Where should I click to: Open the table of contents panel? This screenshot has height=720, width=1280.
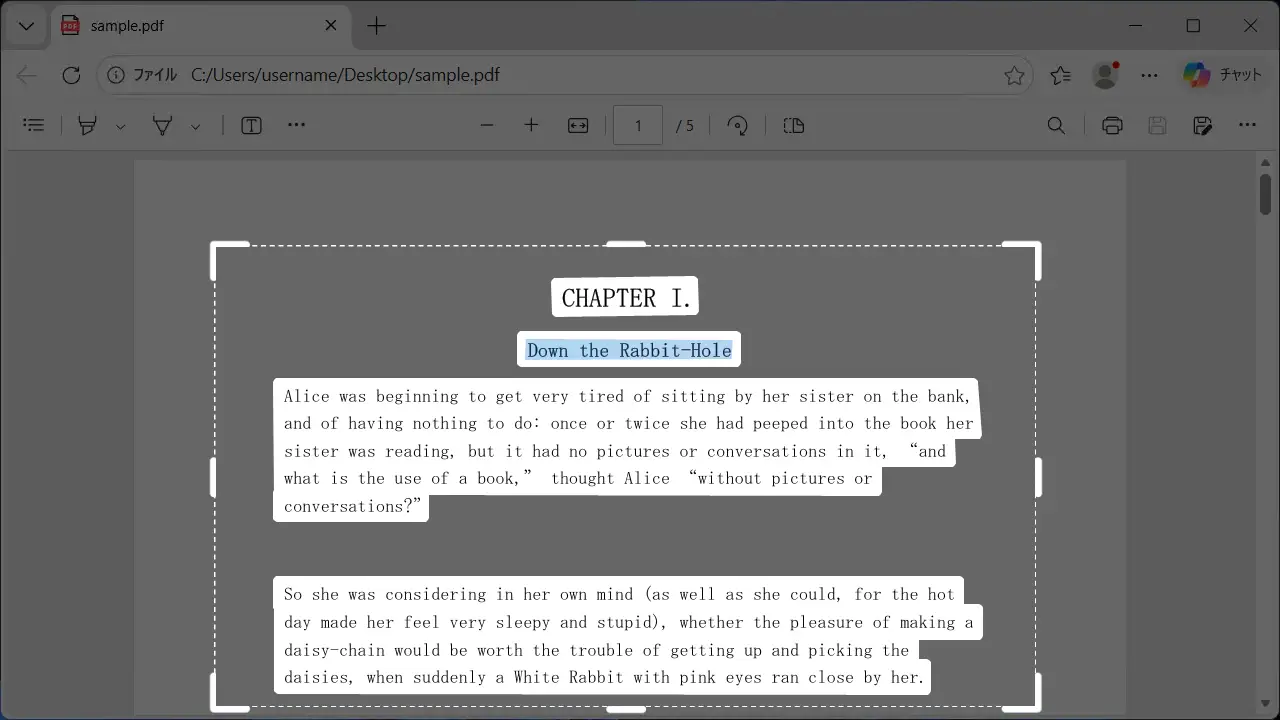(34, 125)
